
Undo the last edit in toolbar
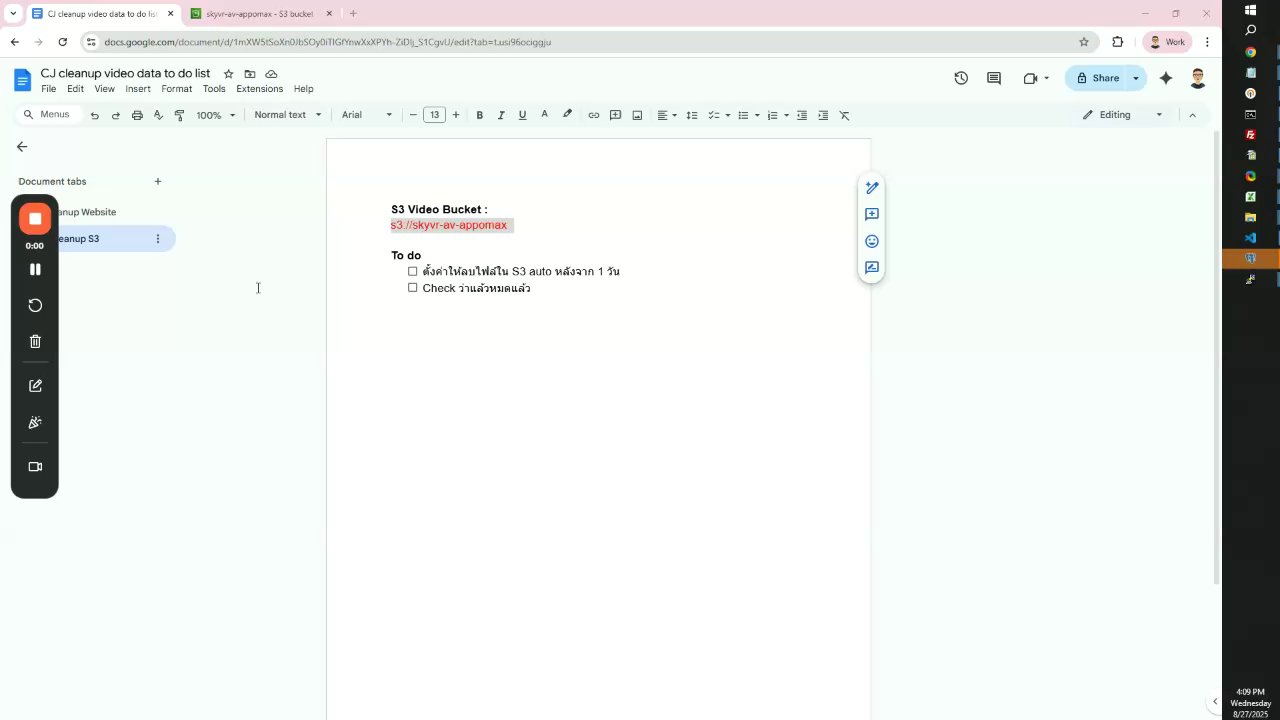[94, 115]
